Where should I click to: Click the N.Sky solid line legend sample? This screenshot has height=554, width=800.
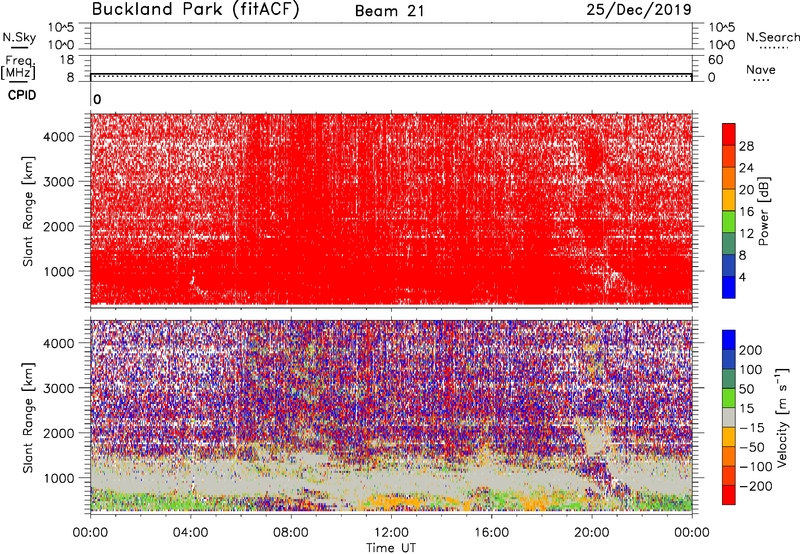coord(19,47)
